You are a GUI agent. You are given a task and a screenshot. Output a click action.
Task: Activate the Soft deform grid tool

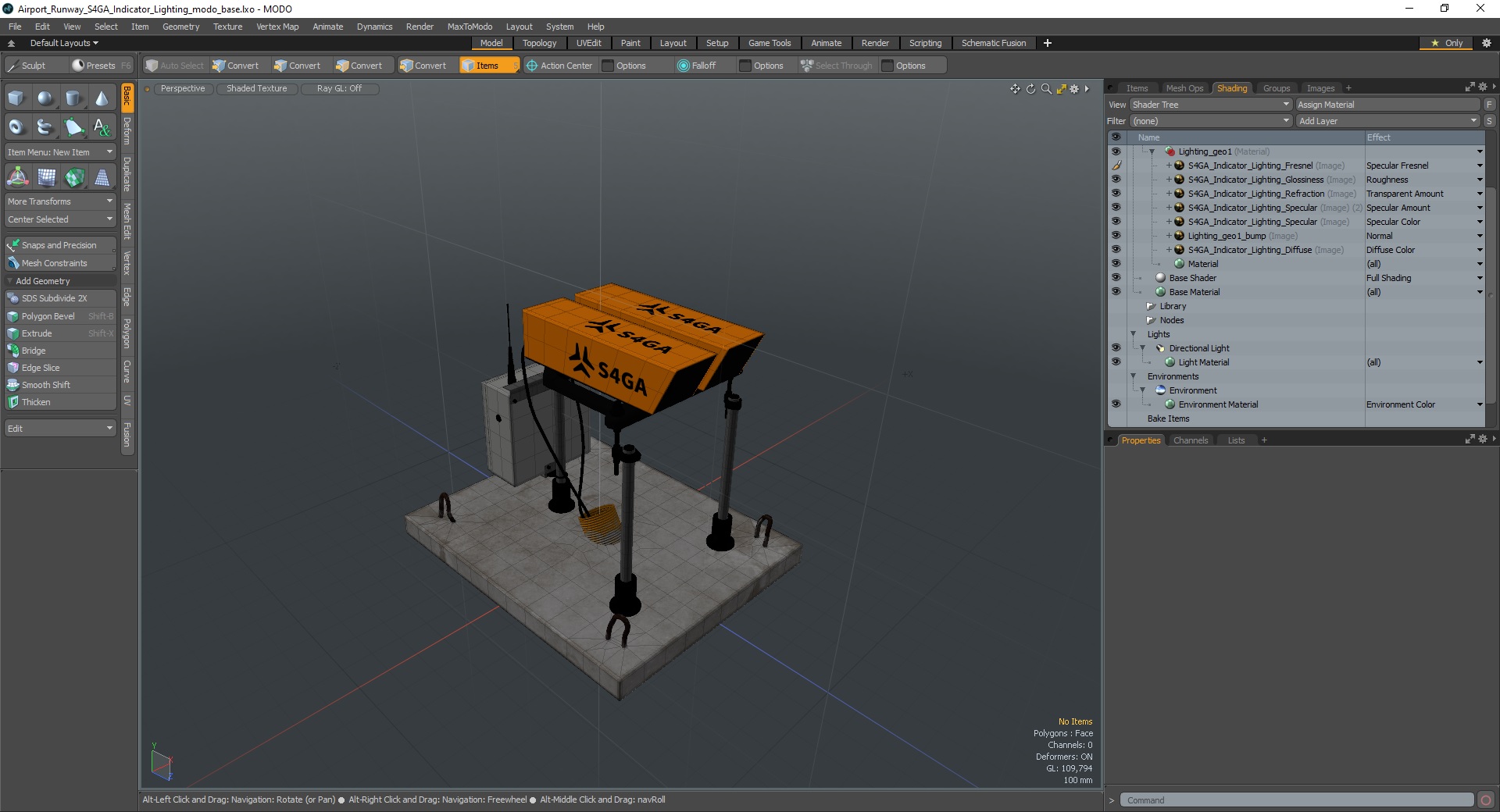tap(46, 178)
